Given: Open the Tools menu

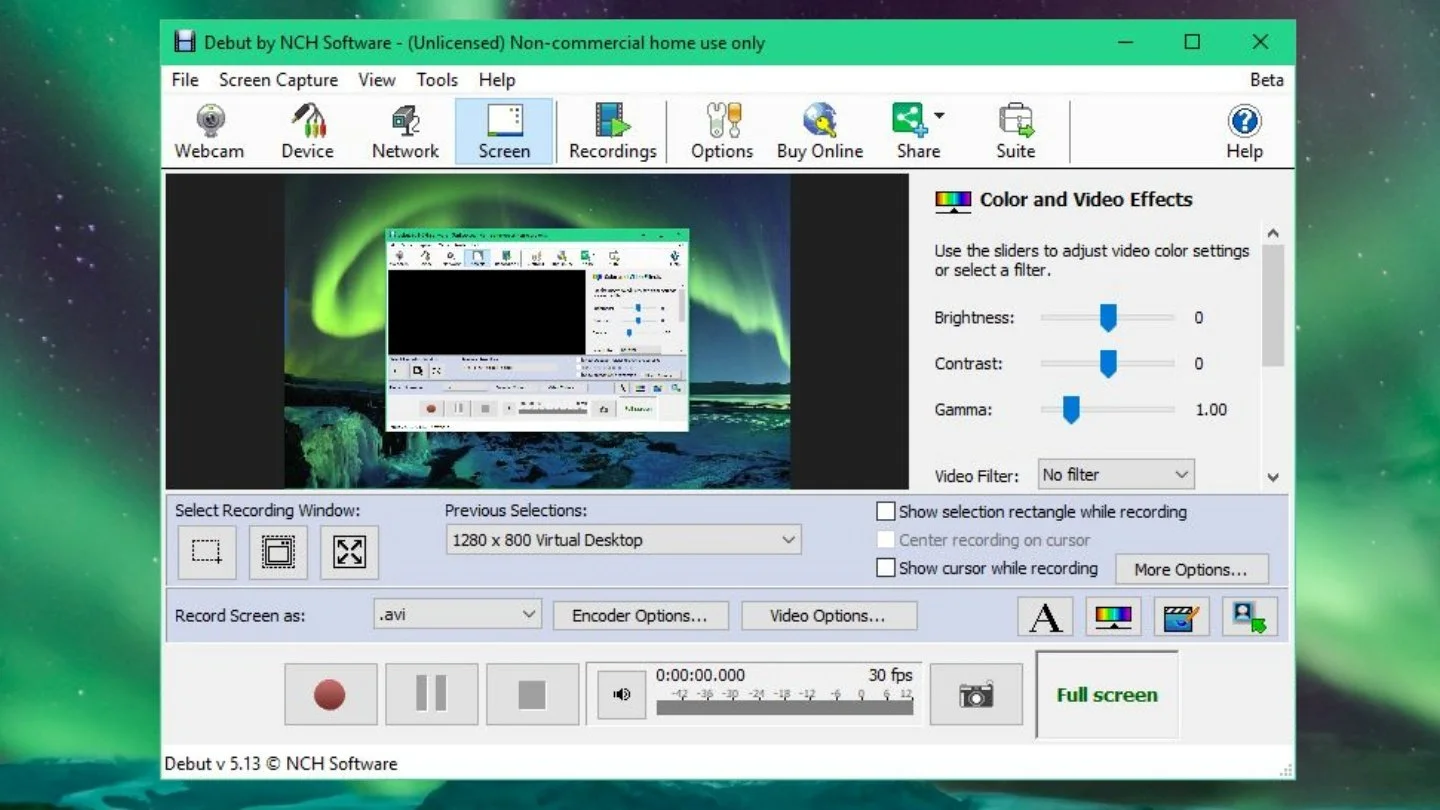Looking at the screenshot, I should click(437, 80).
